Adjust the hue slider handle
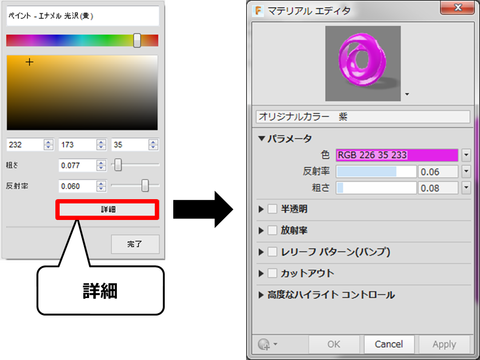Screen dimensions: 480x360 tap(137, 40)
